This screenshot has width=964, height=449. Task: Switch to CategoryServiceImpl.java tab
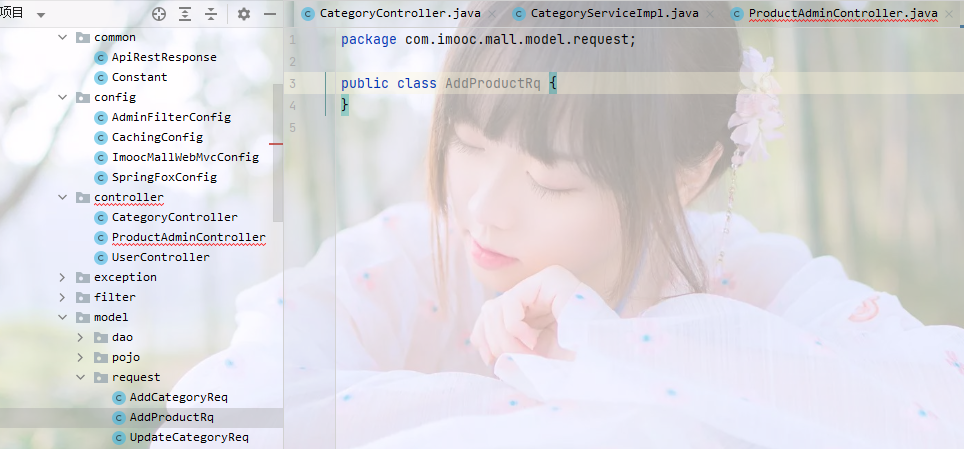(x=614, y=14)
